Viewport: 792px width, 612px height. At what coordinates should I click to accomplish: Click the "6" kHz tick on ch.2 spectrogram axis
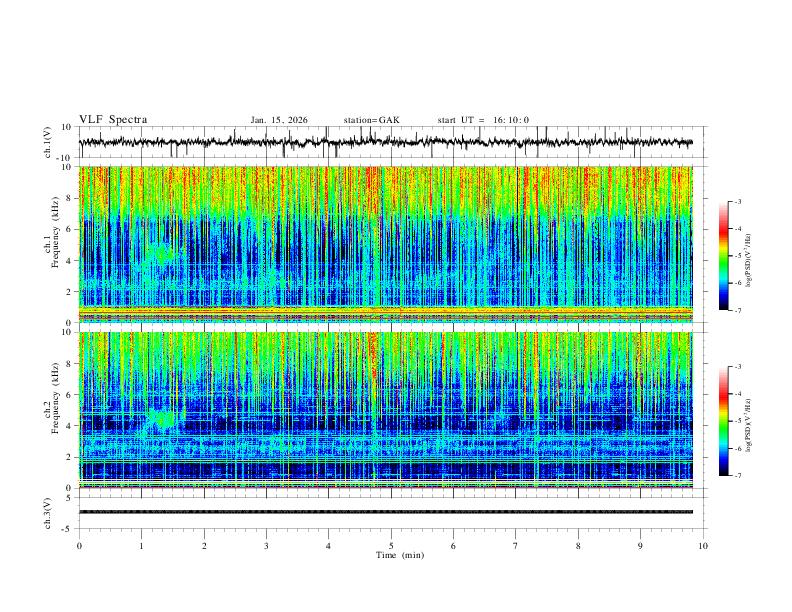click(70, 395)
